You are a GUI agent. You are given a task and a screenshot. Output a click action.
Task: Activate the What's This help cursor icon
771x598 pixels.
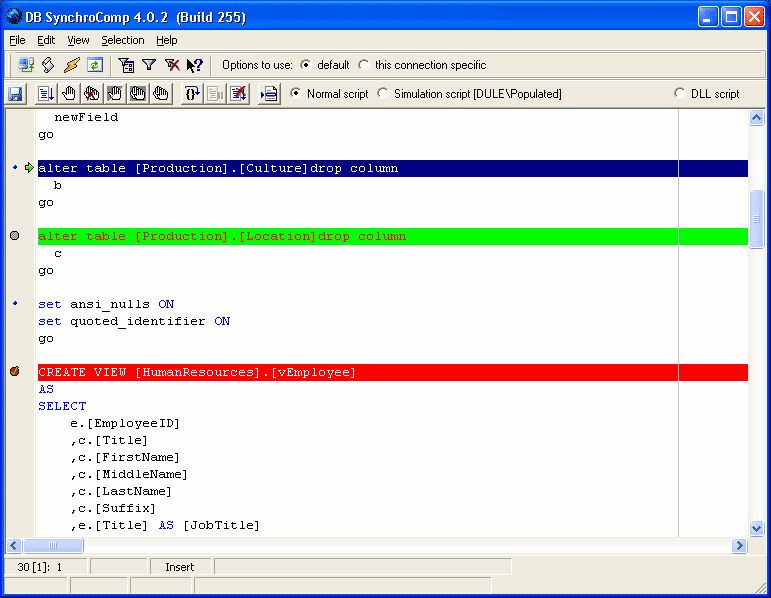195,65
